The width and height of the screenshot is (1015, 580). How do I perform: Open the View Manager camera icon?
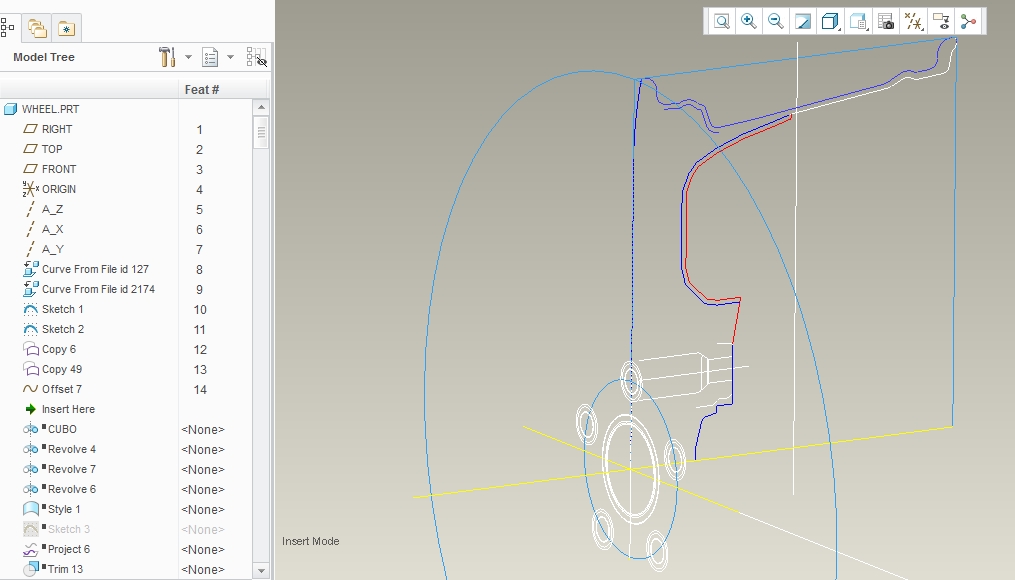[x=886, y=21]
